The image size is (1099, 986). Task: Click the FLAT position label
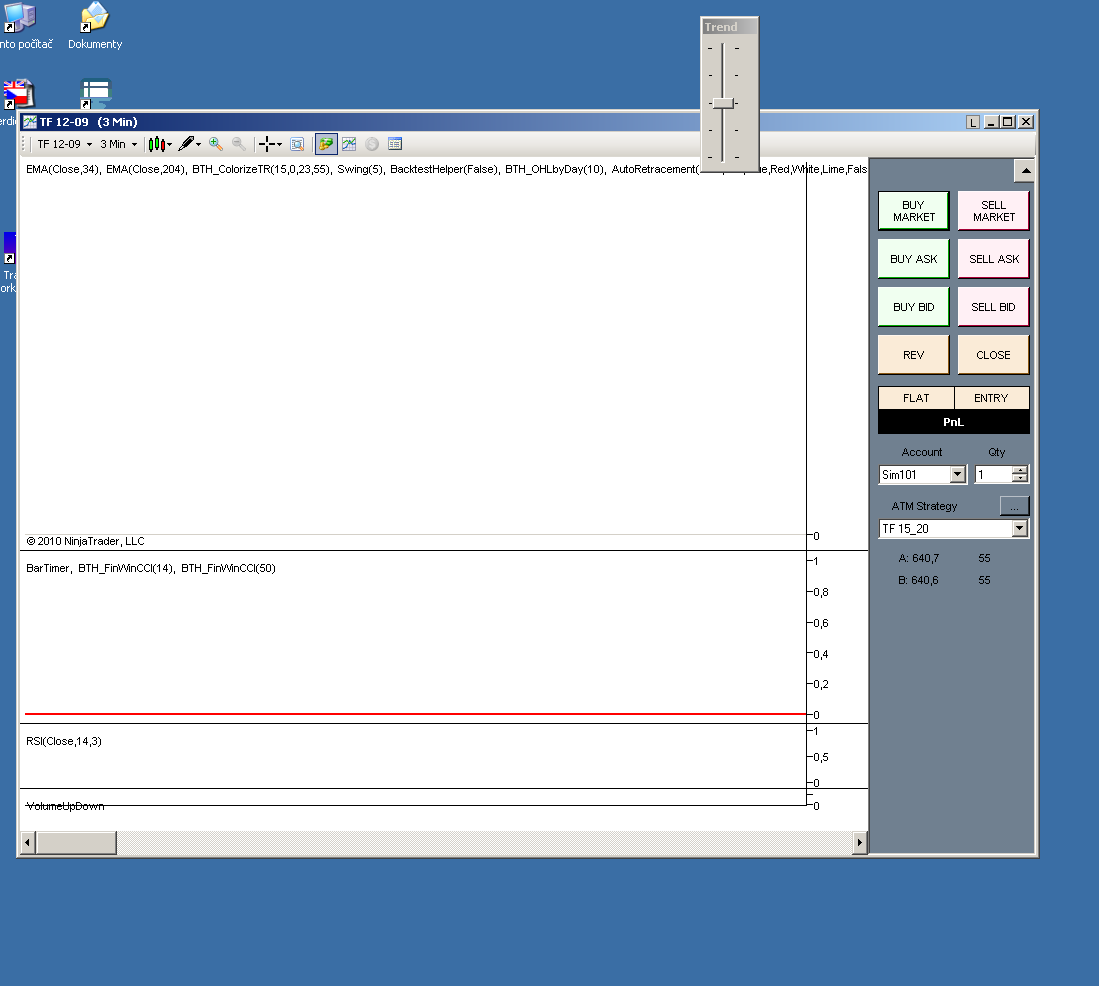click(x=916, y=398)
